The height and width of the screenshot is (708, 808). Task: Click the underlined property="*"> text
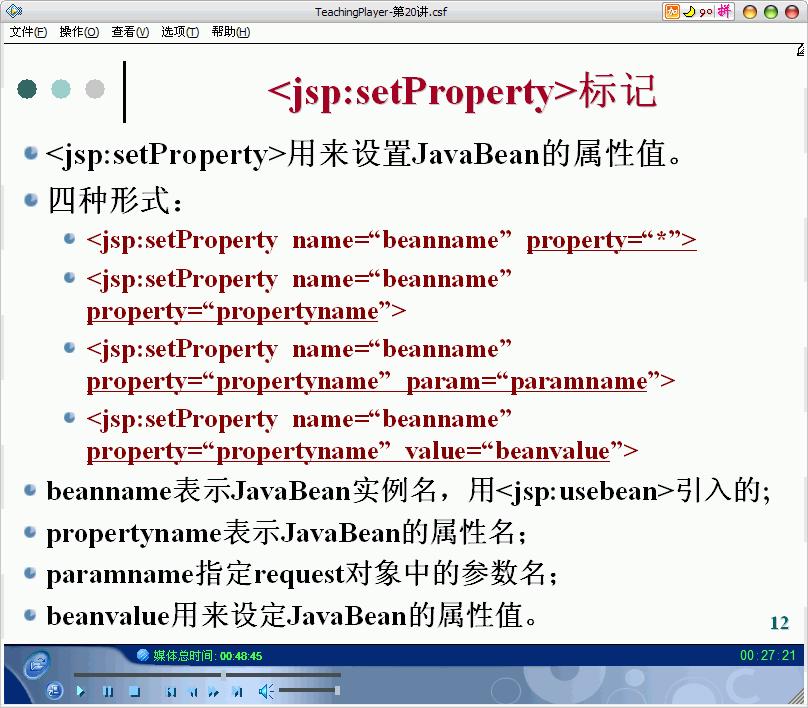(x=611, y=240)
